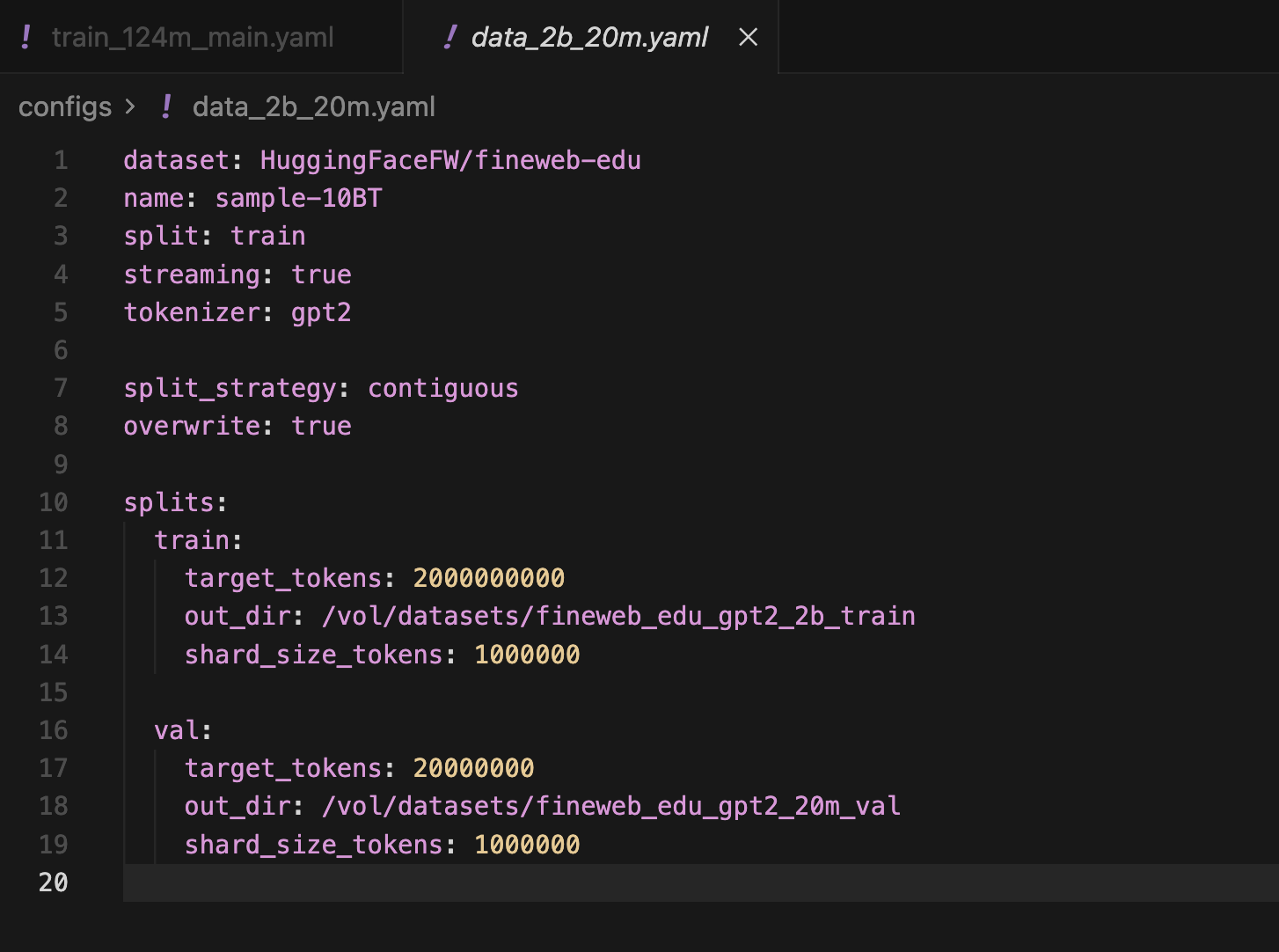Click the 'target_tokens' key on line 12
Image resolution: width=1279 pixels, height=952 pixels.
(283, 578)
